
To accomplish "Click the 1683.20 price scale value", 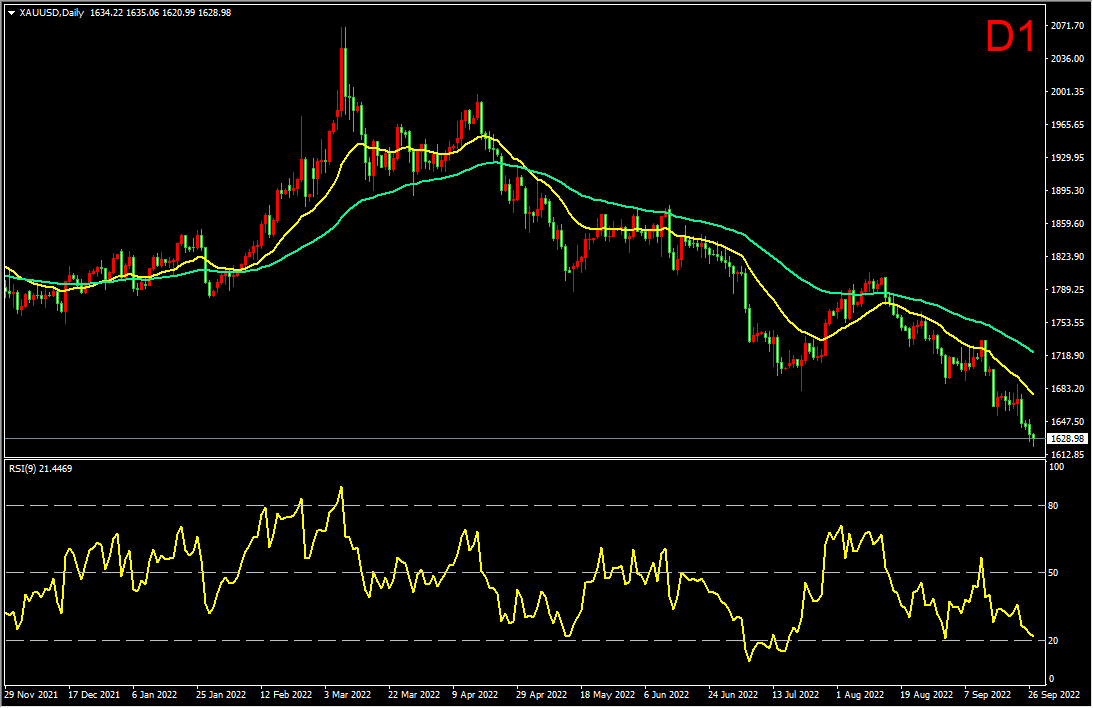I will point(1067,388).
